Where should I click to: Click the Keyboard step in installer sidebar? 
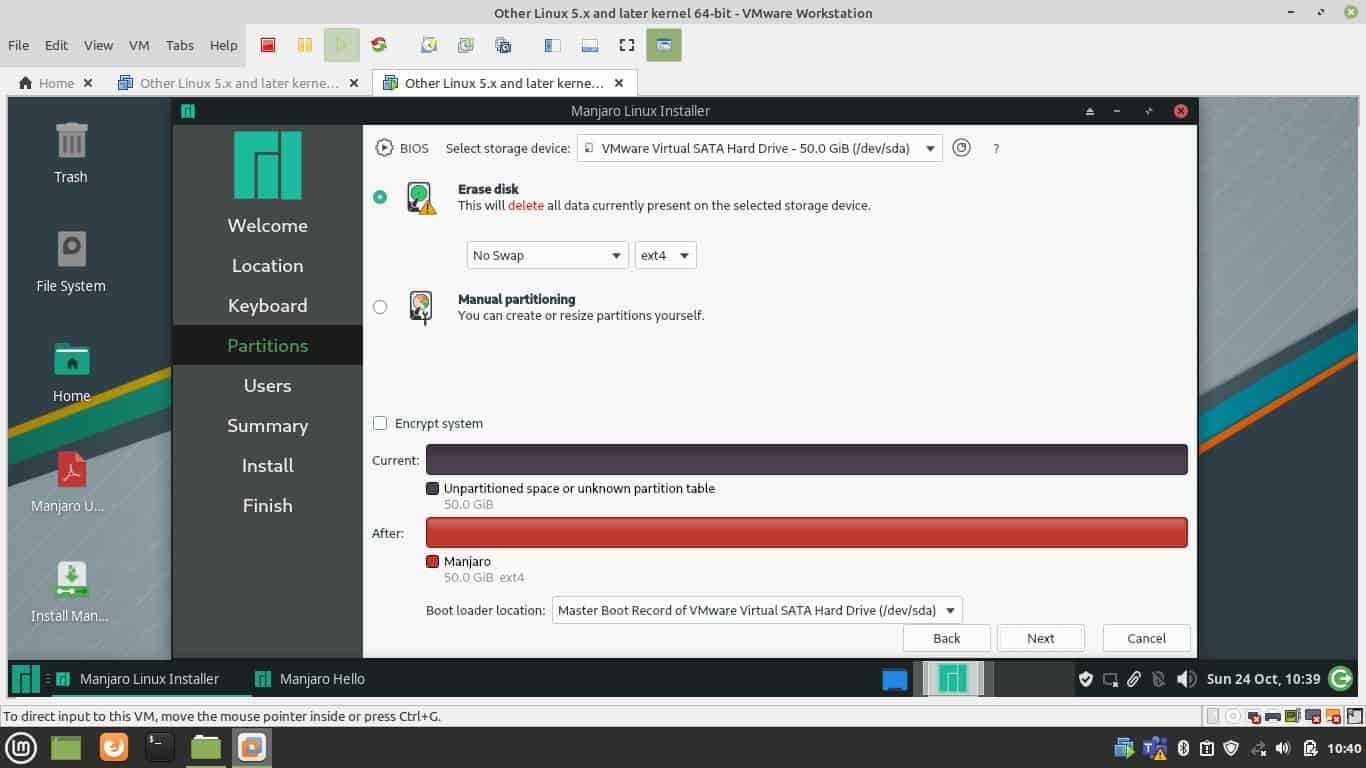point(267,306)
